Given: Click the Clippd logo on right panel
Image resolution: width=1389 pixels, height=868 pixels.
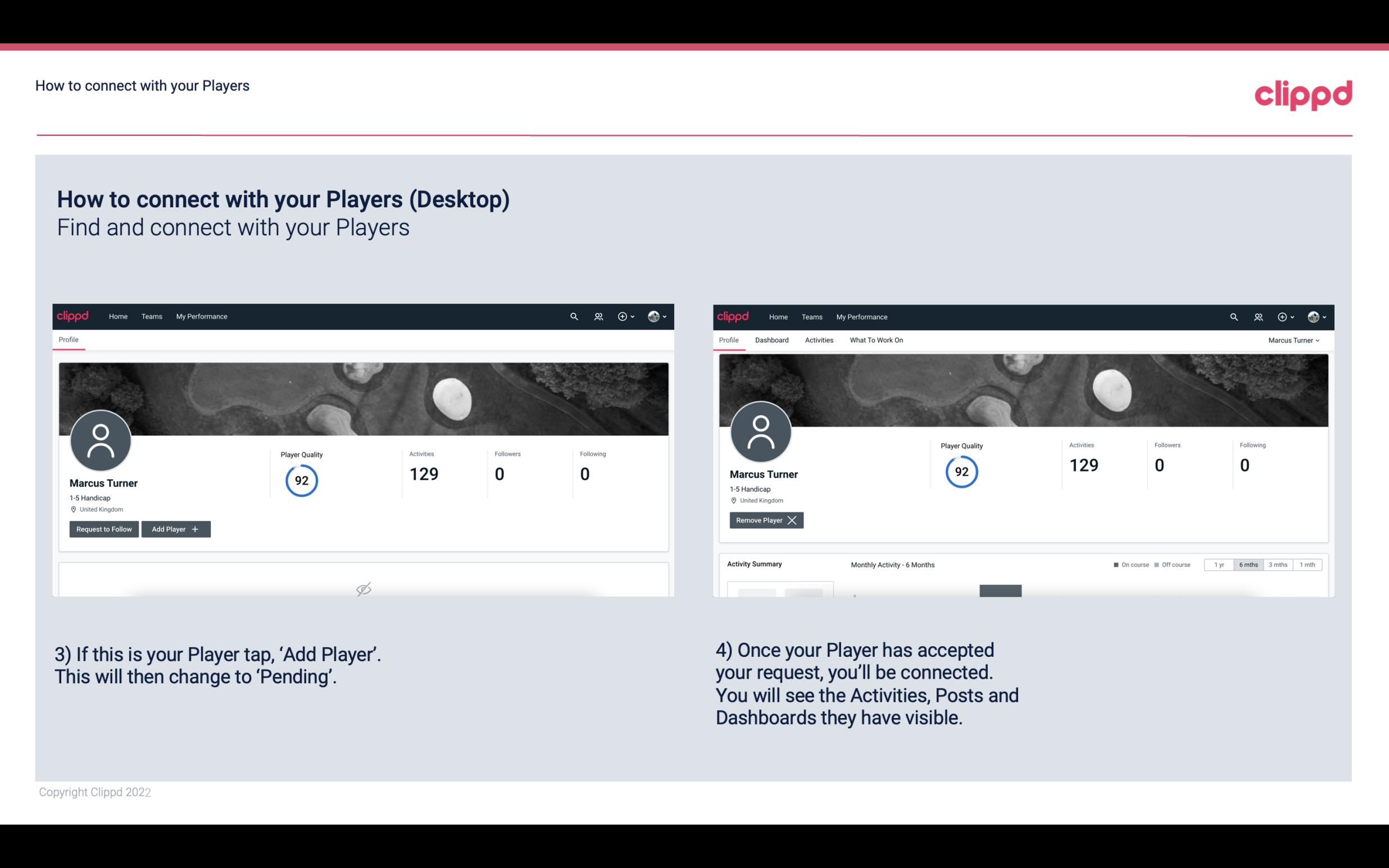Looking at the screenshot, I should (x=733, y=316).
